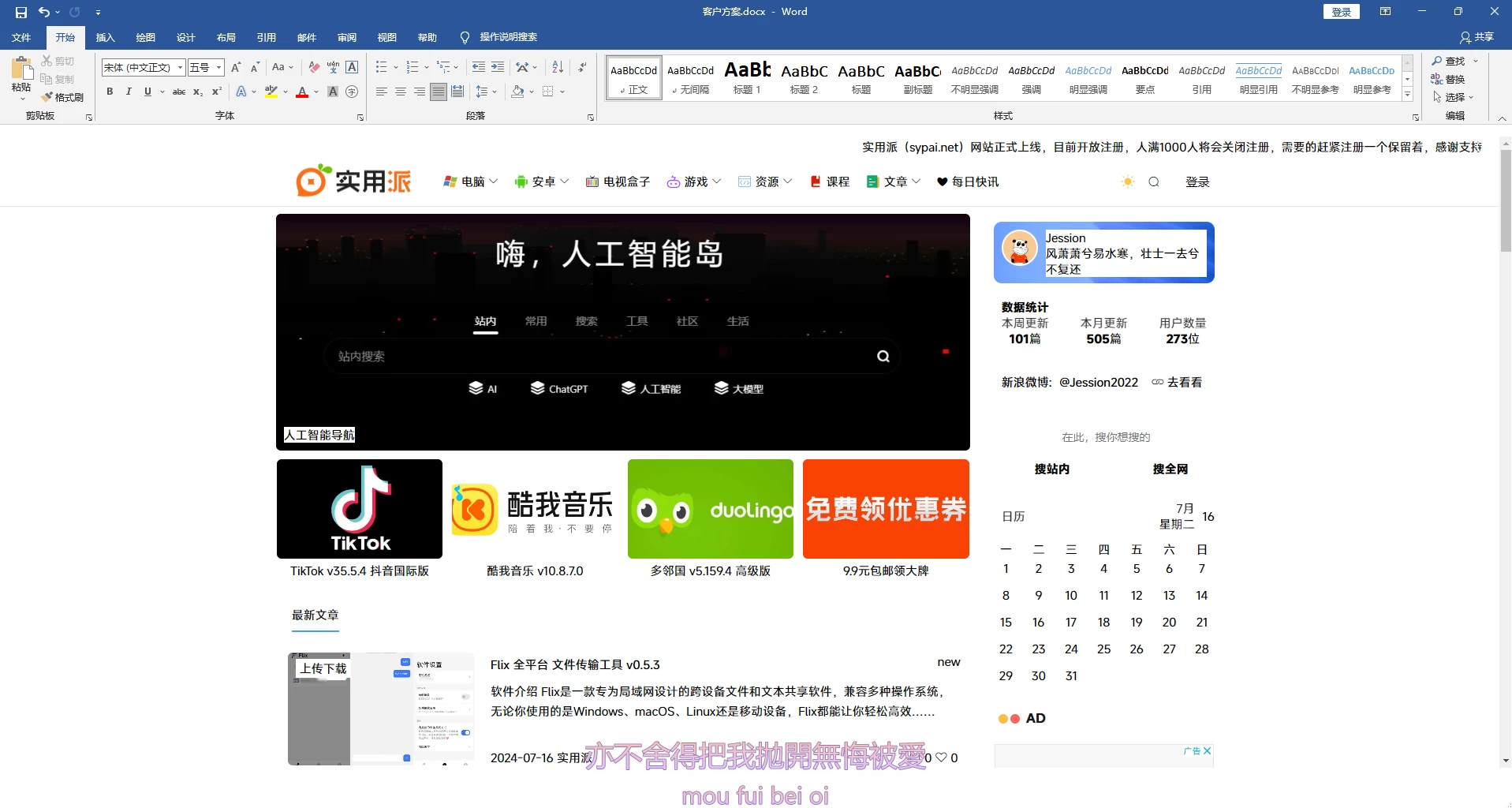The width and height of the screenshot is (1512, 808).
Task: Click the Format Painter (格式刷) tool
Action: pos(63,97)
